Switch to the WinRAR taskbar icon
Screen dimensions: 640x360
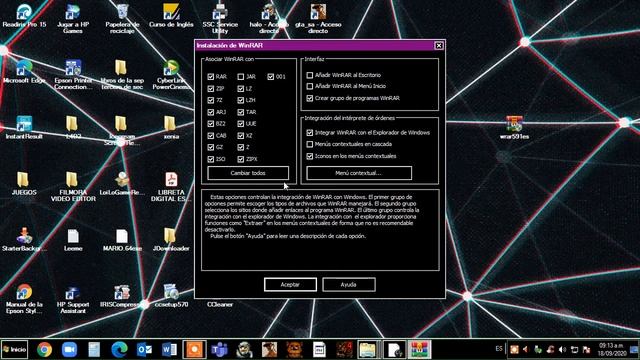coord(419,349)
